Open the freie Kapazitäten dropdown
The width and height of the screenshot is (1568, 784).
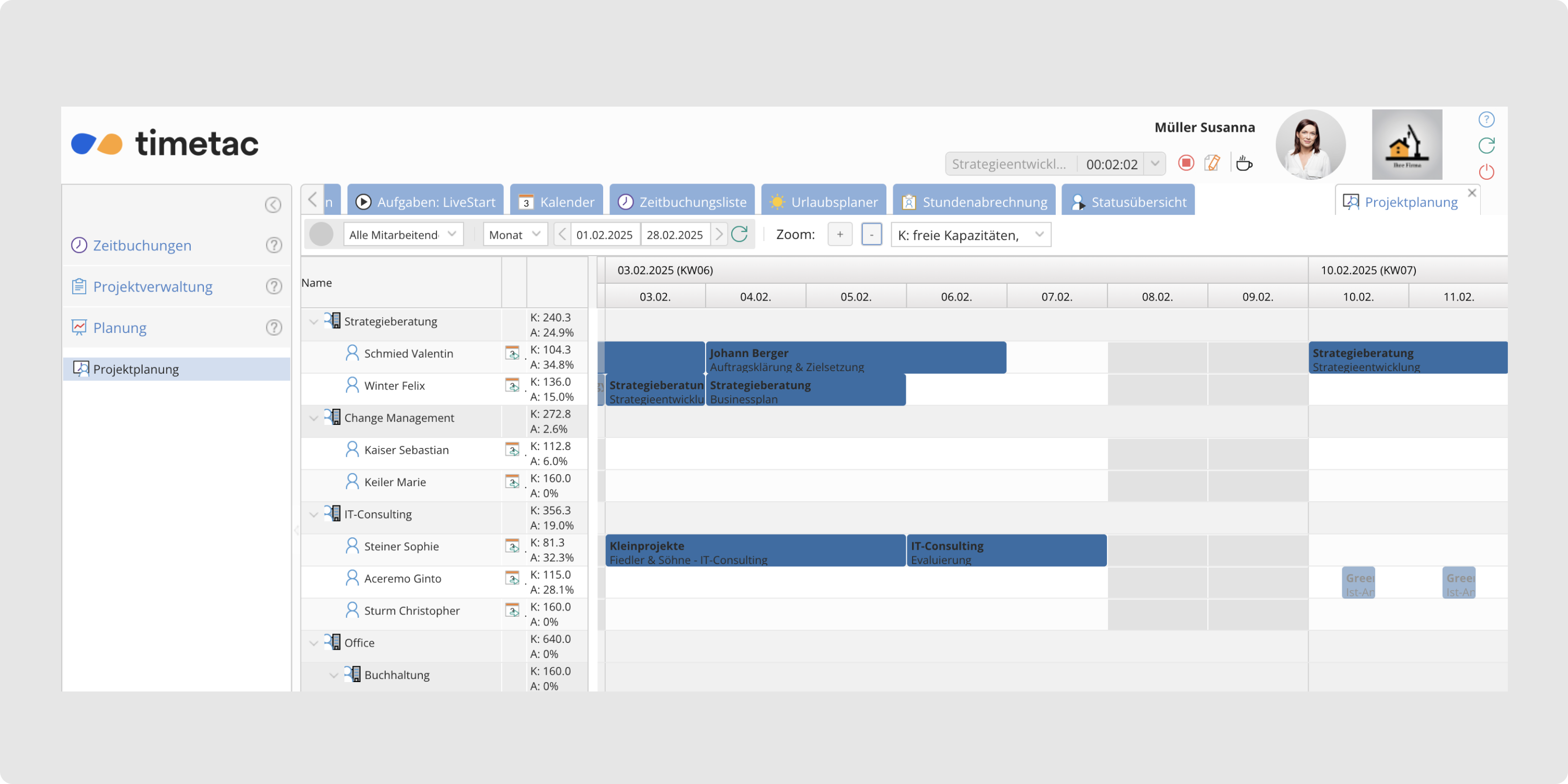970,235
